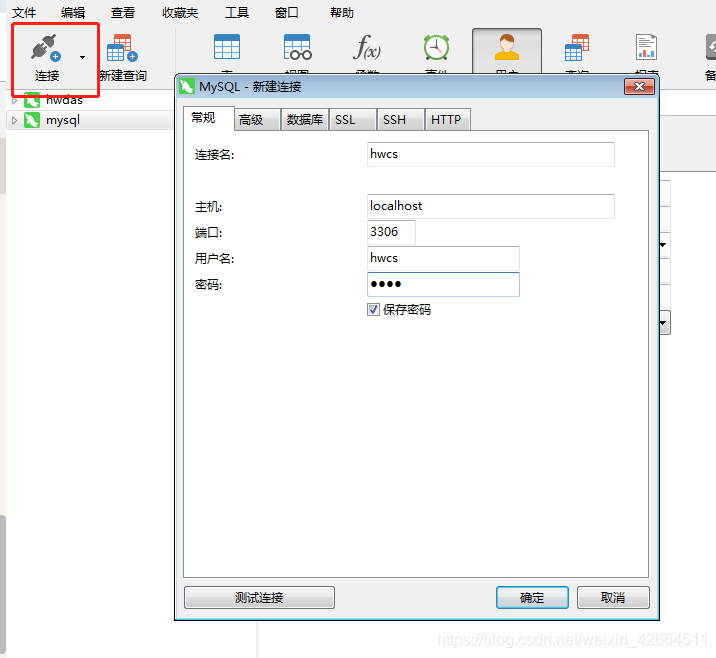Open the 查看 menu
The width and height of the screenshot is (716, 658).
123,13
